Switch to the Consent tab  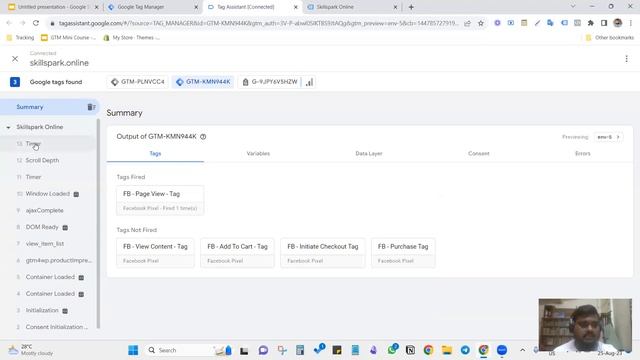478,154
